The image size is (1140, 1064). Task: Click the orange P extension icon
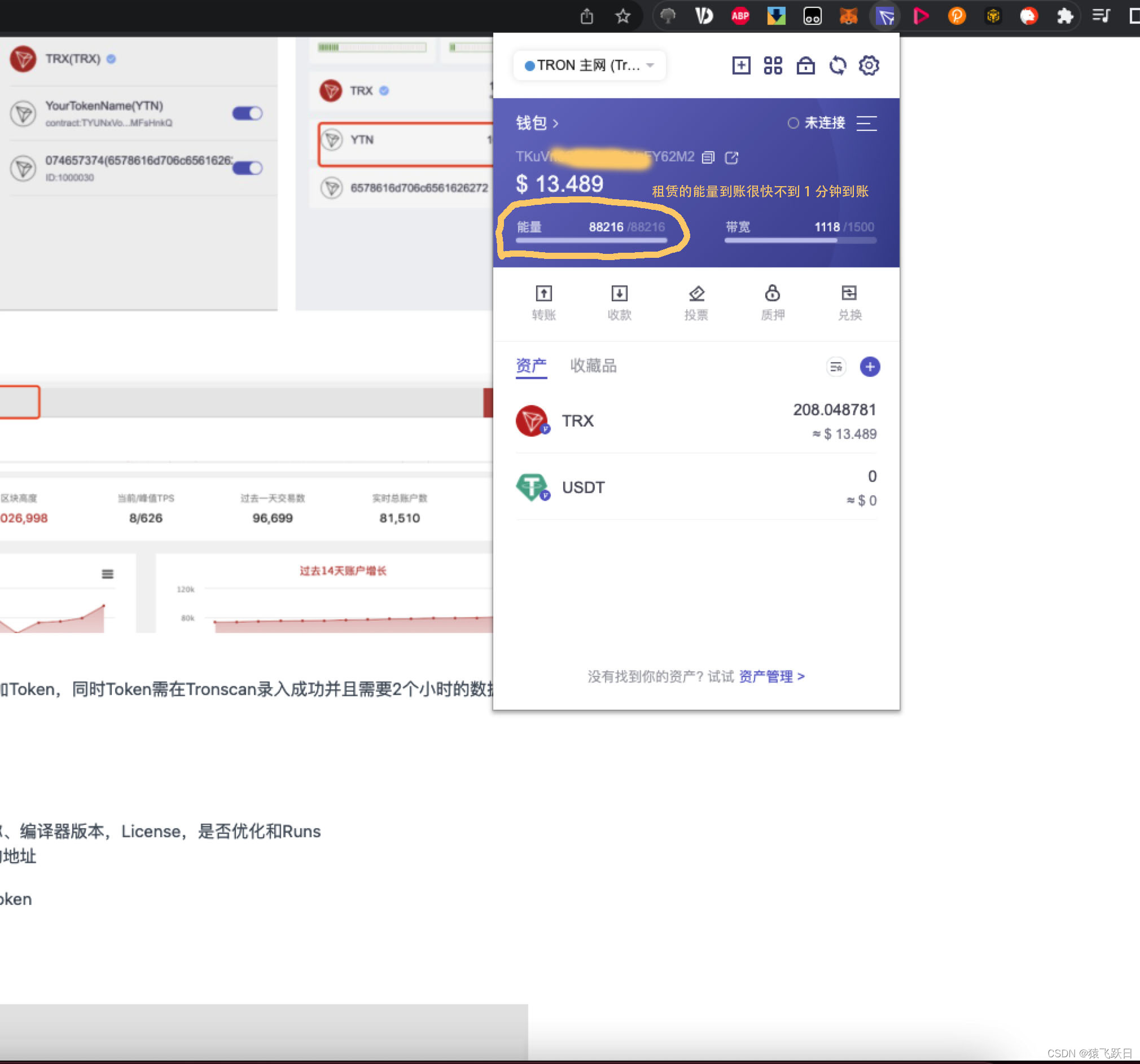point(957,16)
